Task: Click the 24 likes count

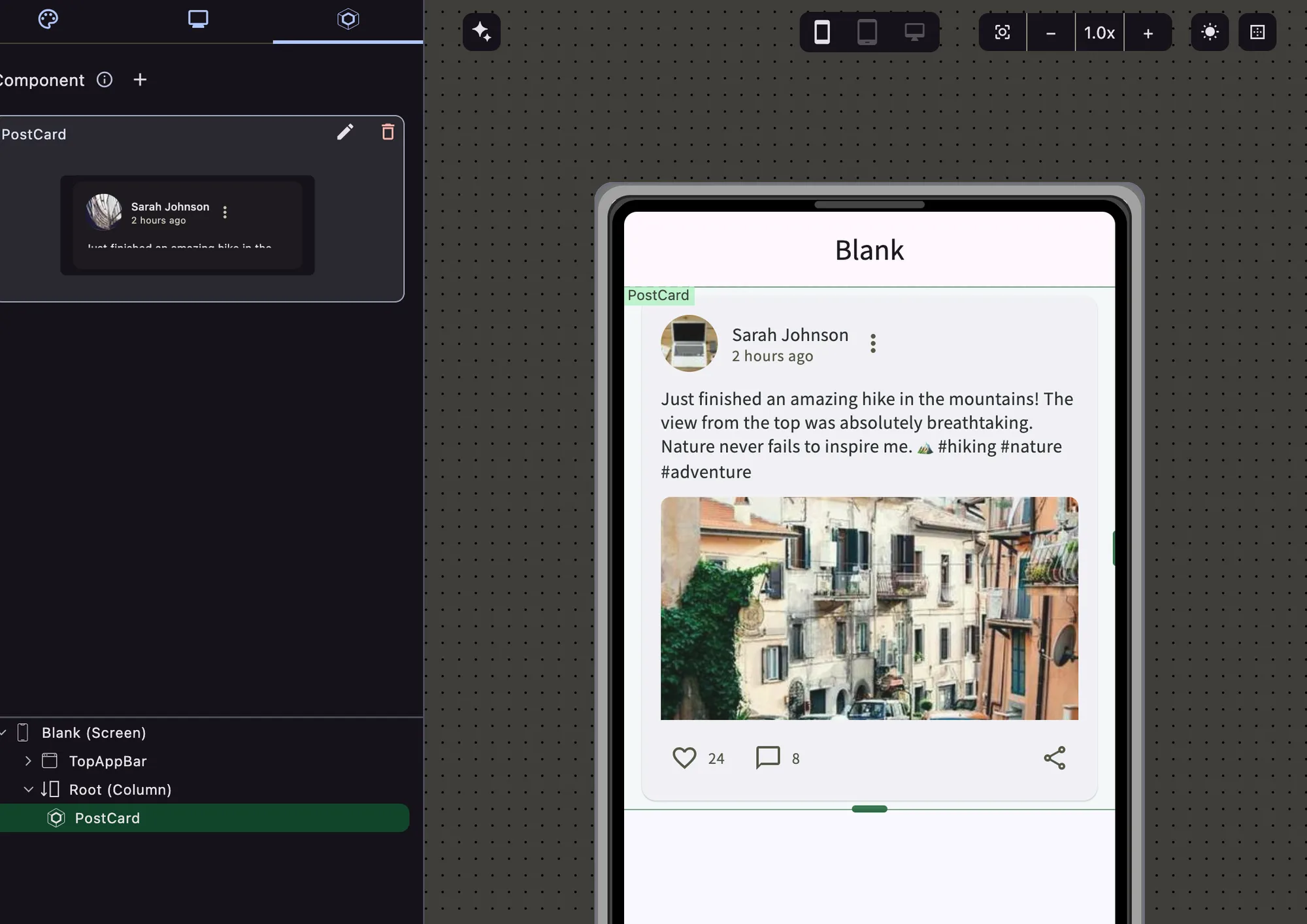Action: (x=716, y=759)
